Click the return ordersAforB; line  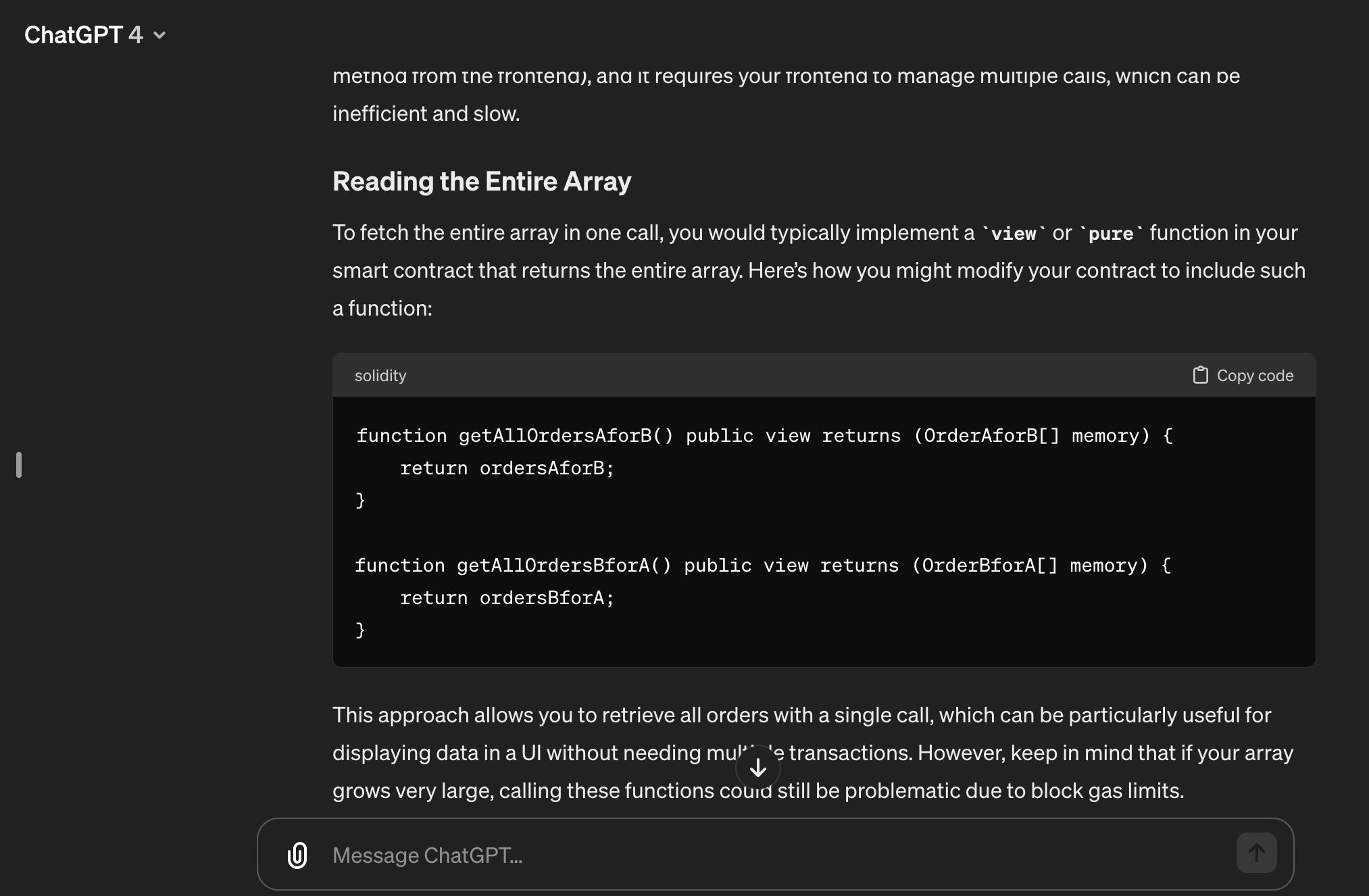[507, 468]
